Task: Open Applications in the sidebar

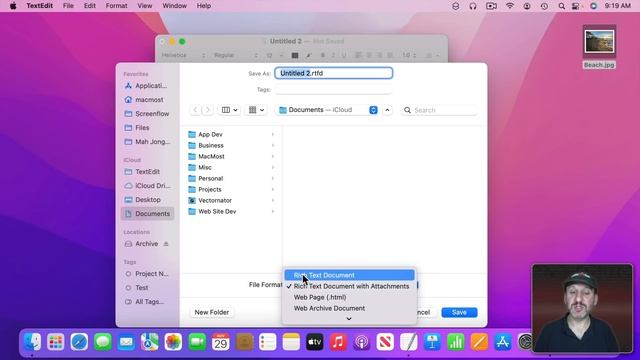Action: click(147, 86)
